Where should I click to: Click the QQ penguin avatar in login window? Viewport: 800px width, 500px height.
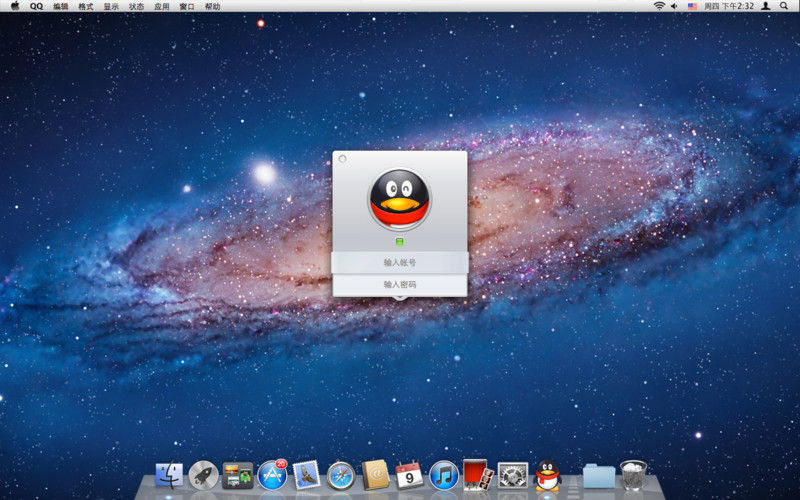pos(399,199)
